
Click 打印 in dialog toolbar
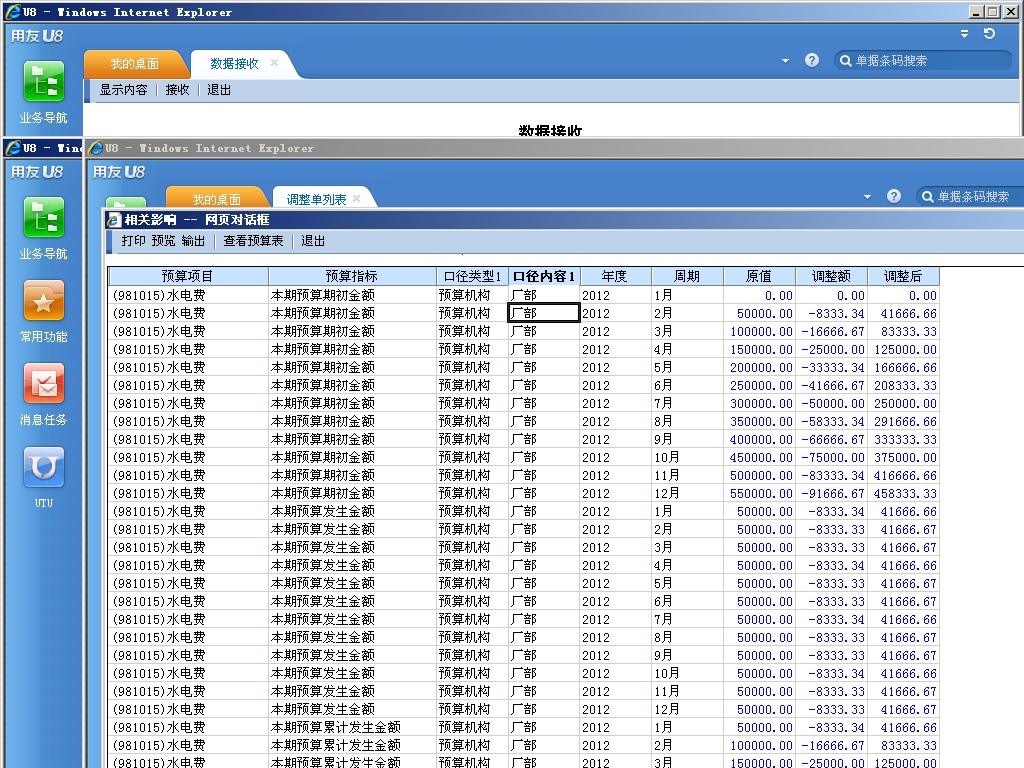click(133, 241)
